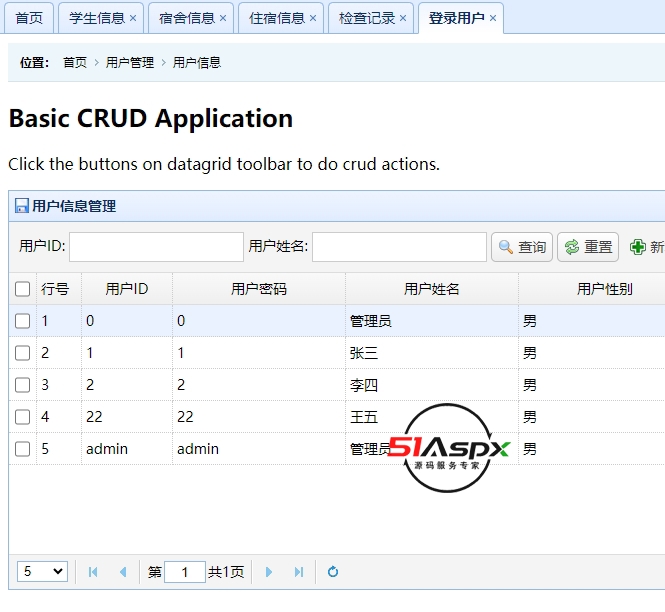Refresh the datagrid with reload icon

pos(333,572)
